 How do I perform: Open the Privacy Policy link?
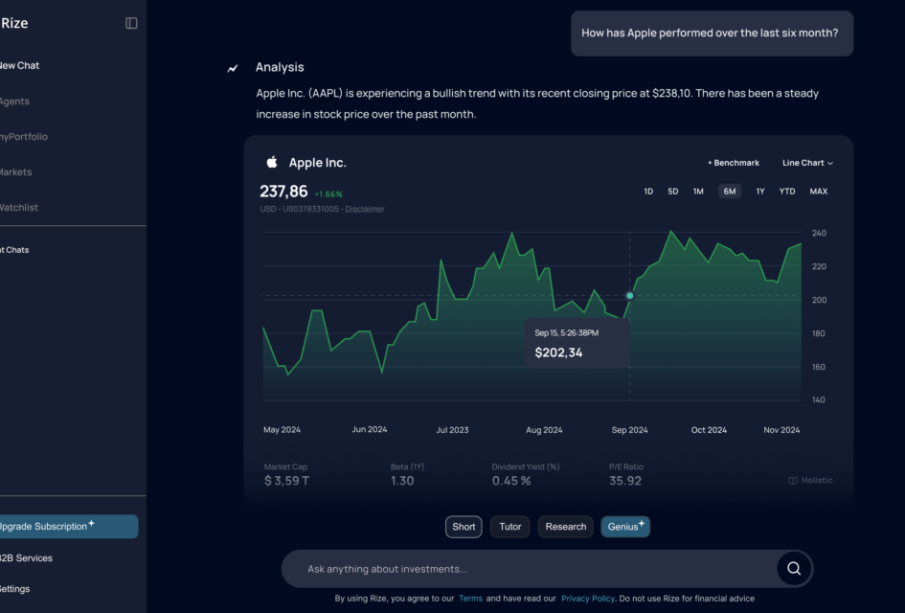(587, 598)
